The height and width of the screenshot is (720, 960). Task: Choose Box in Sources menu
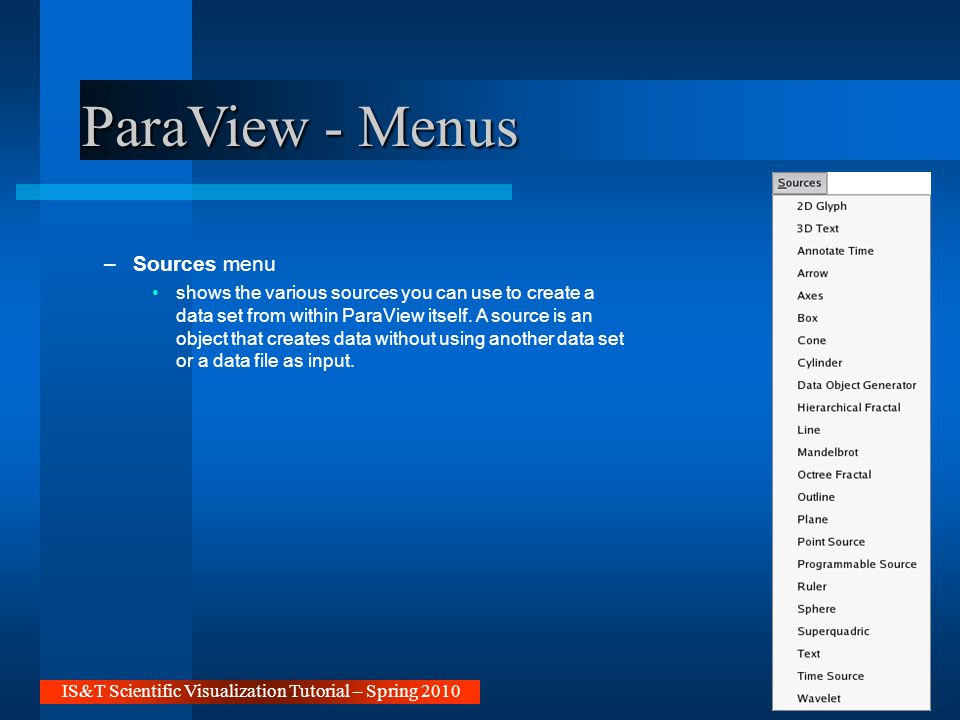[x=852, y=318]
